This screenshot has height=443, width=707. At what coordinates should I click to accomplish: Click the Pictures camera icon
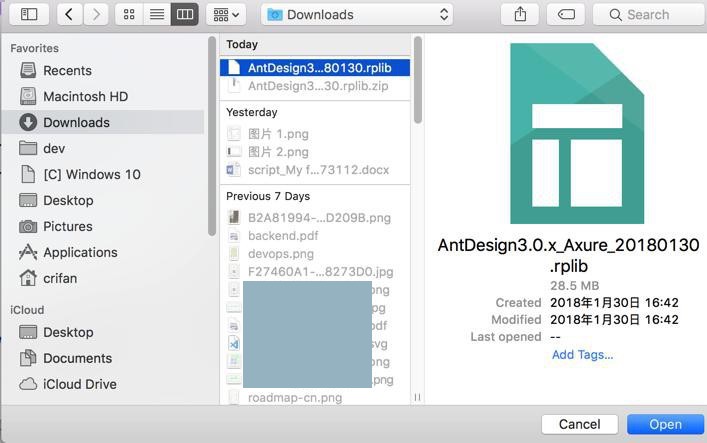tap(28, 226)
